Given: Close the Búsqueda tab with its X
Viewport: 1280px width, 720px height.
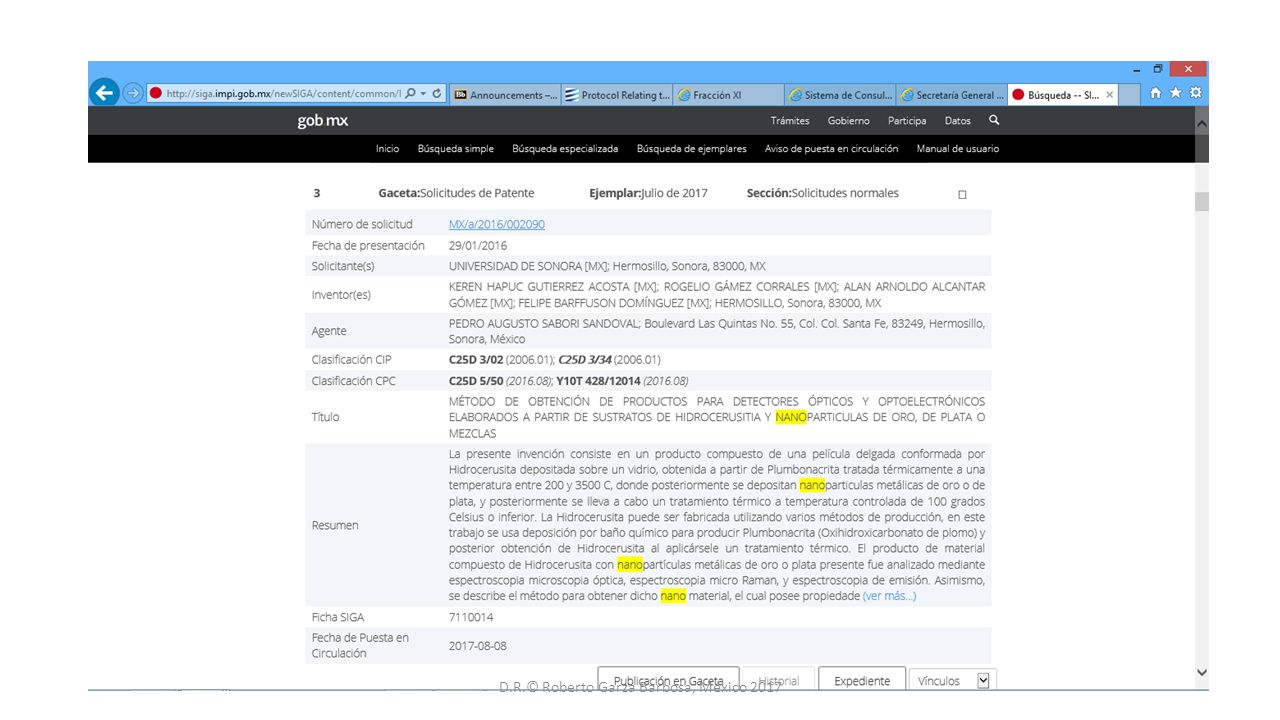Looking at the screenshot, I should 1109,95.
